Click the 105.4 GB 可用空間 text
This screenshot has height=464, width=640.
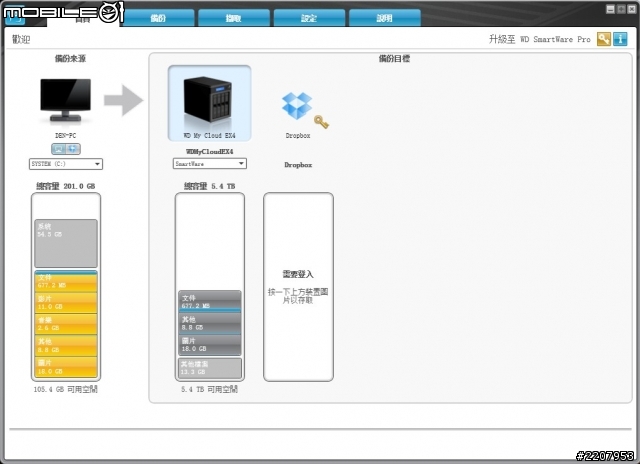(66, 389)
